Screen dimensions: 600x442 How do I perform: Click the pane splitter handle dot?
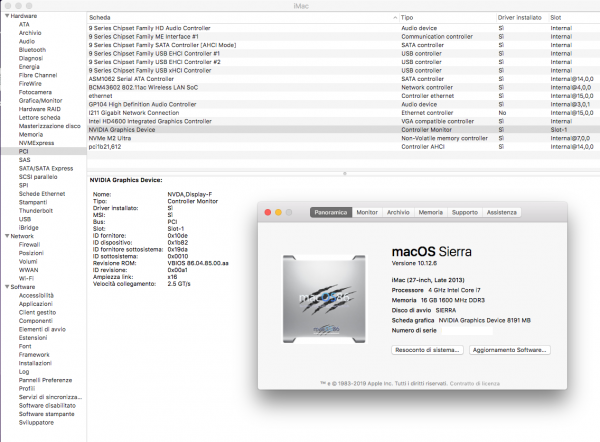click(x=345, y=173)
